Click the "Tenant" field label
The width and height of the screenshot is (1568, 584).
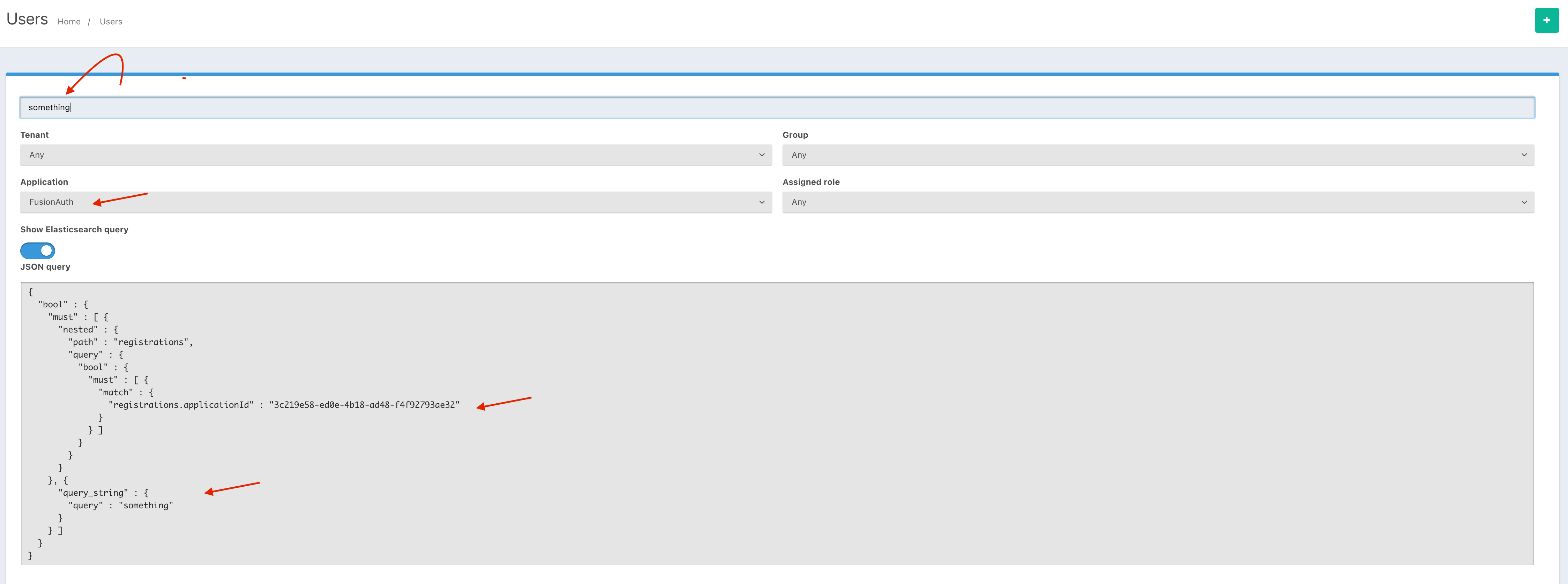click(x=34, y=134)
